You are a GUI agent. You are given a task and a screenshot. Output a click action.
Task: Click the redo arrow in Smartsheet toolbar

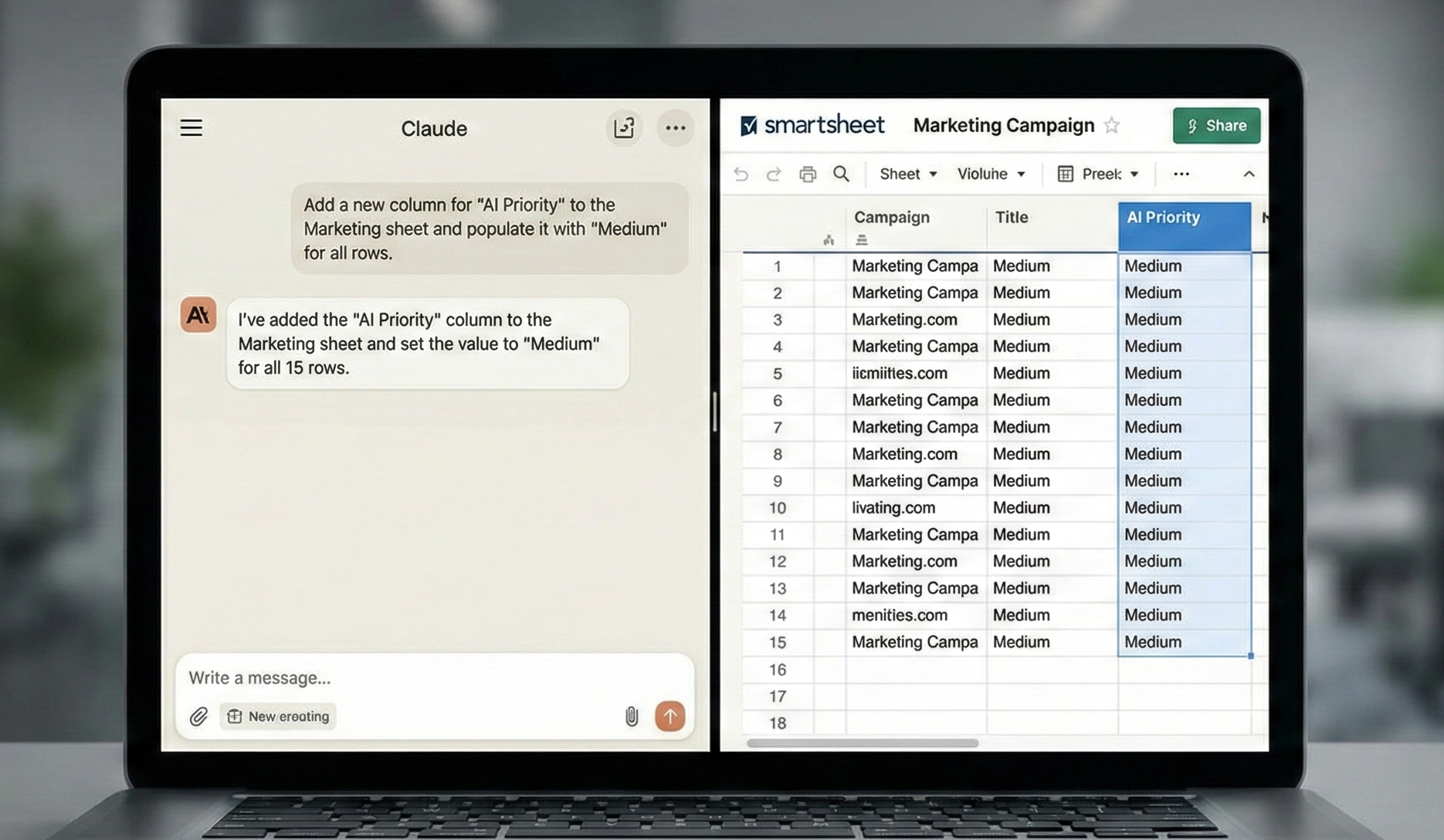pyautogui.click(x=773, y=174)
